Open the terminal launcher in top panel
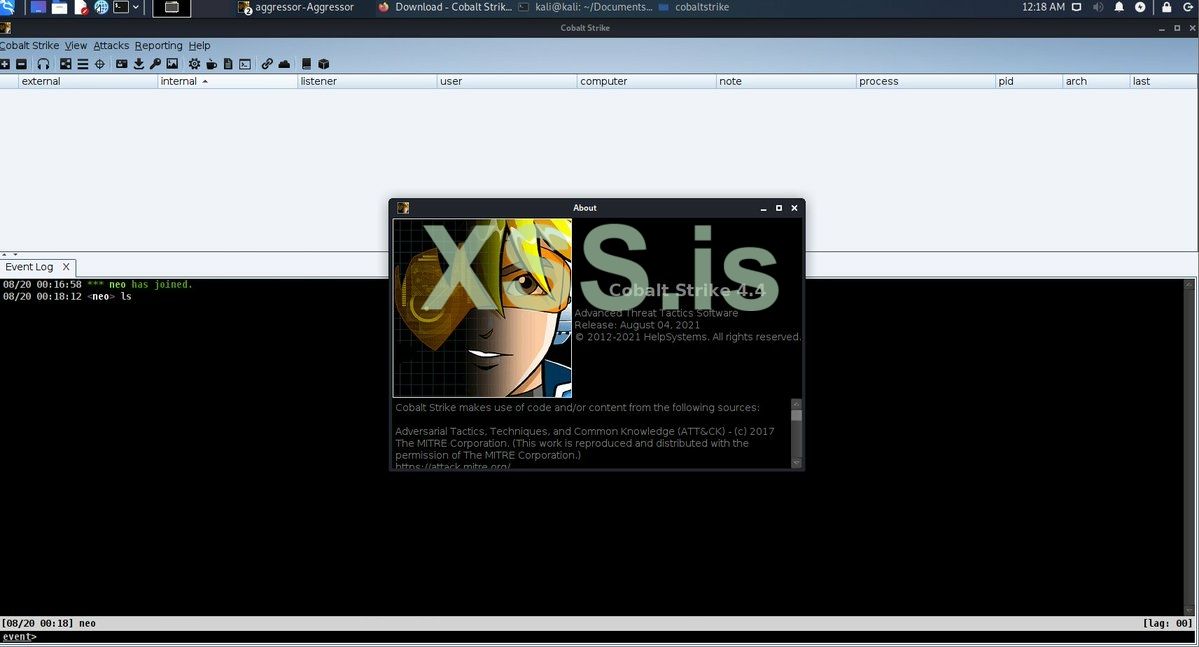 click(x=122, y=8)
